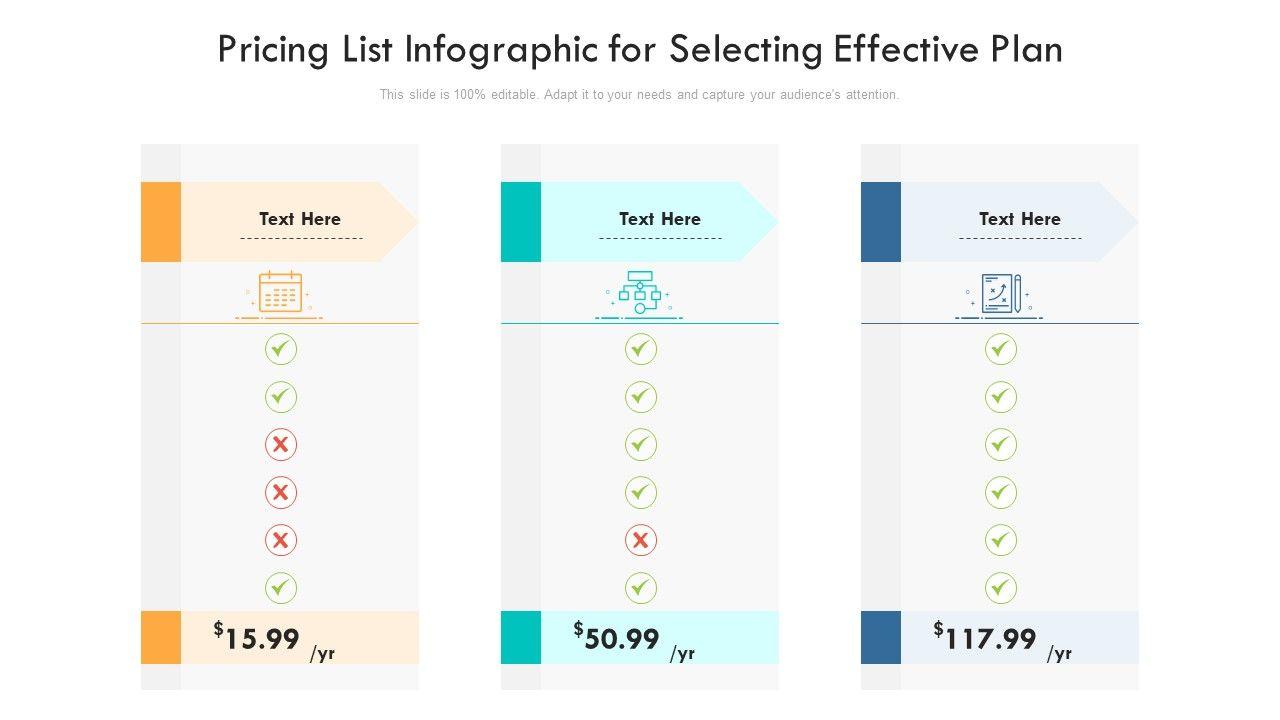Click the red X in $50.99 plan
This screenshot has width=1280, height=720.
[x=641, y=540]
